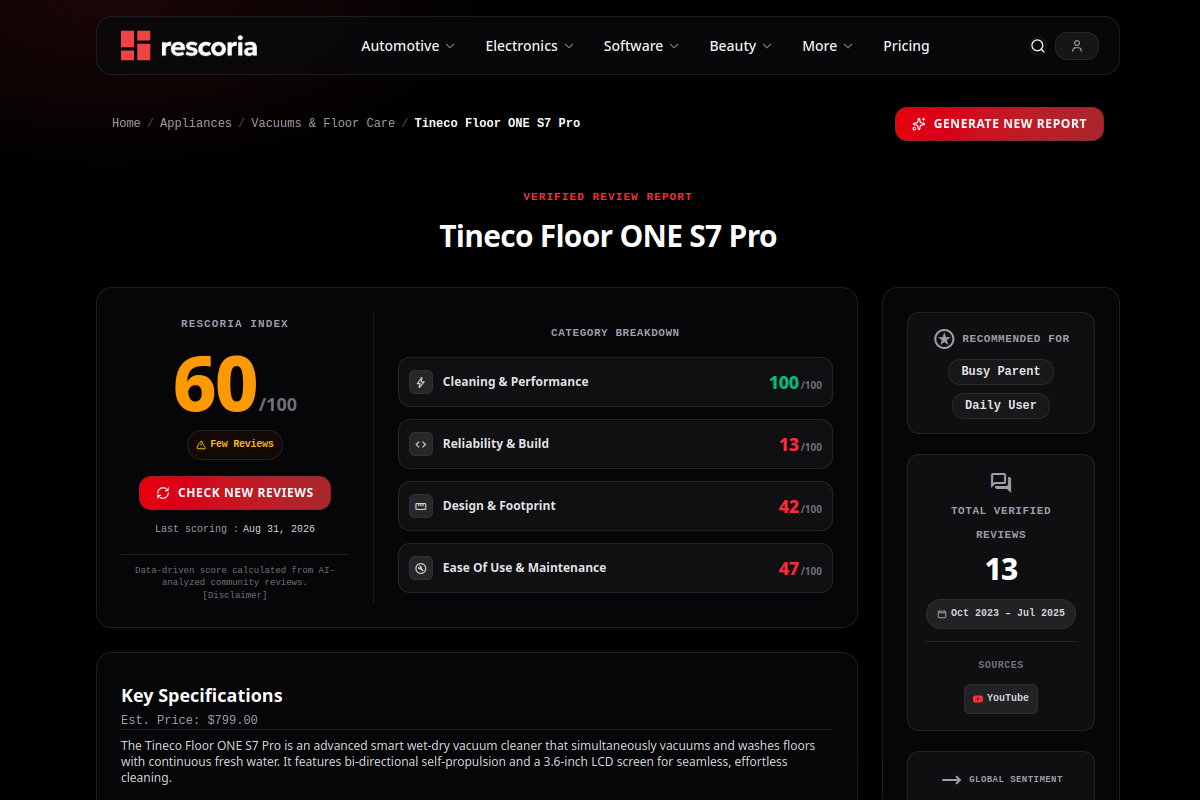Expand the Automotive menu
1200x800 pixels.
click(408, 46)
